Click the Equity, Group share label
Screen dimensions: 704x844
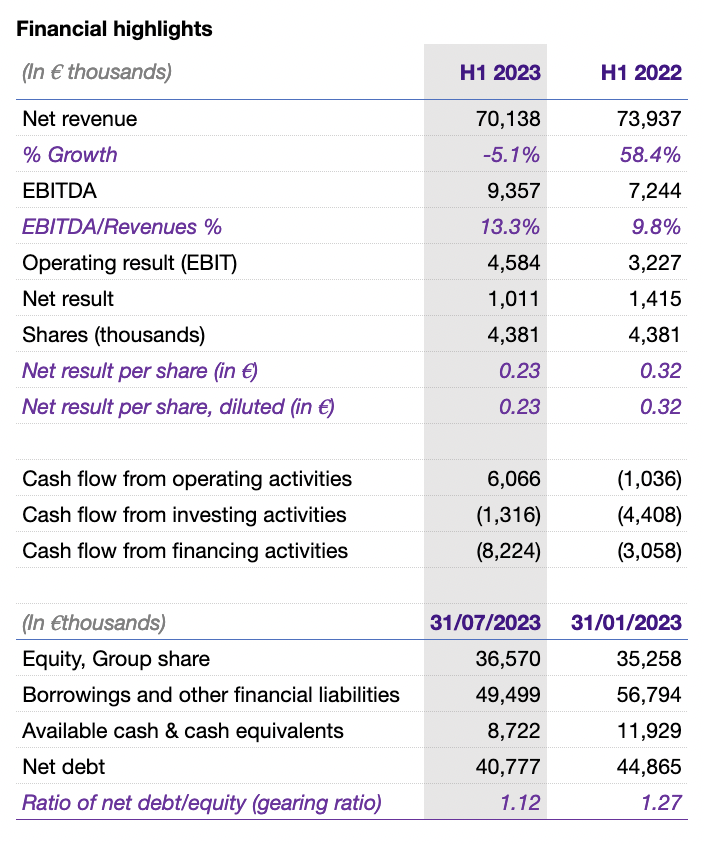116,659
